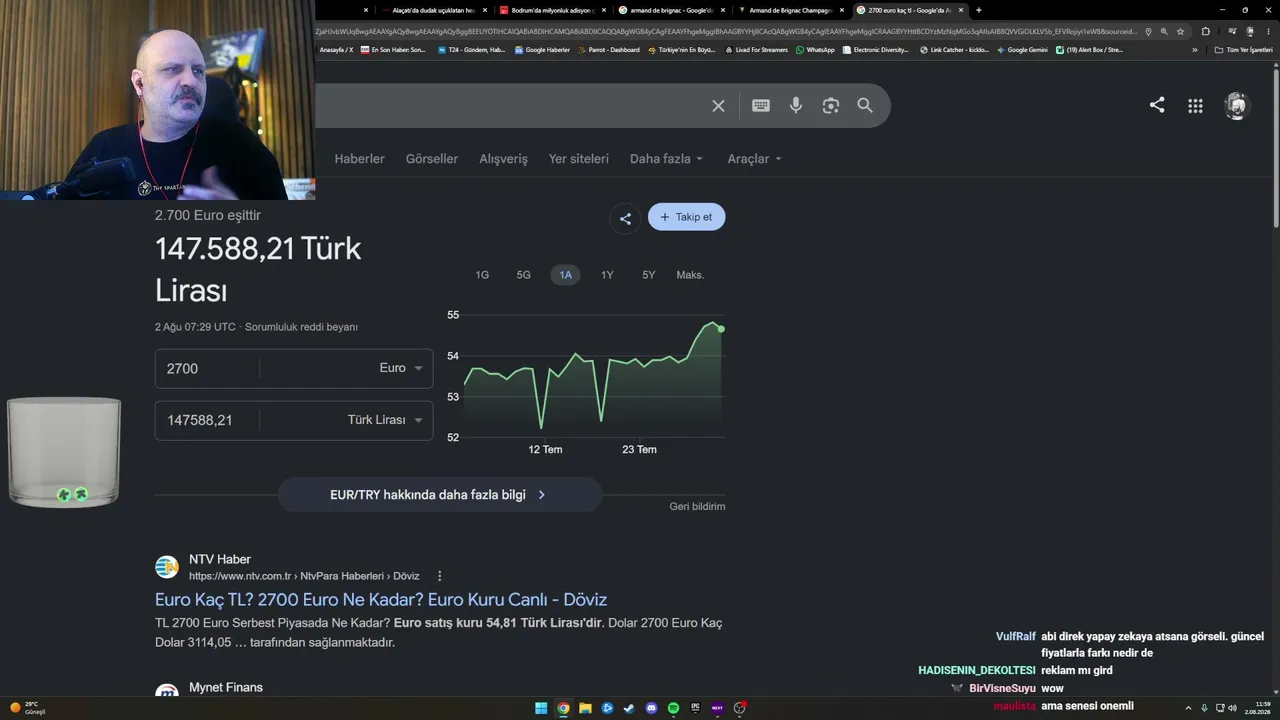
Task: Bookmark this page with the star icon
Action: (x=1180, y=32)
